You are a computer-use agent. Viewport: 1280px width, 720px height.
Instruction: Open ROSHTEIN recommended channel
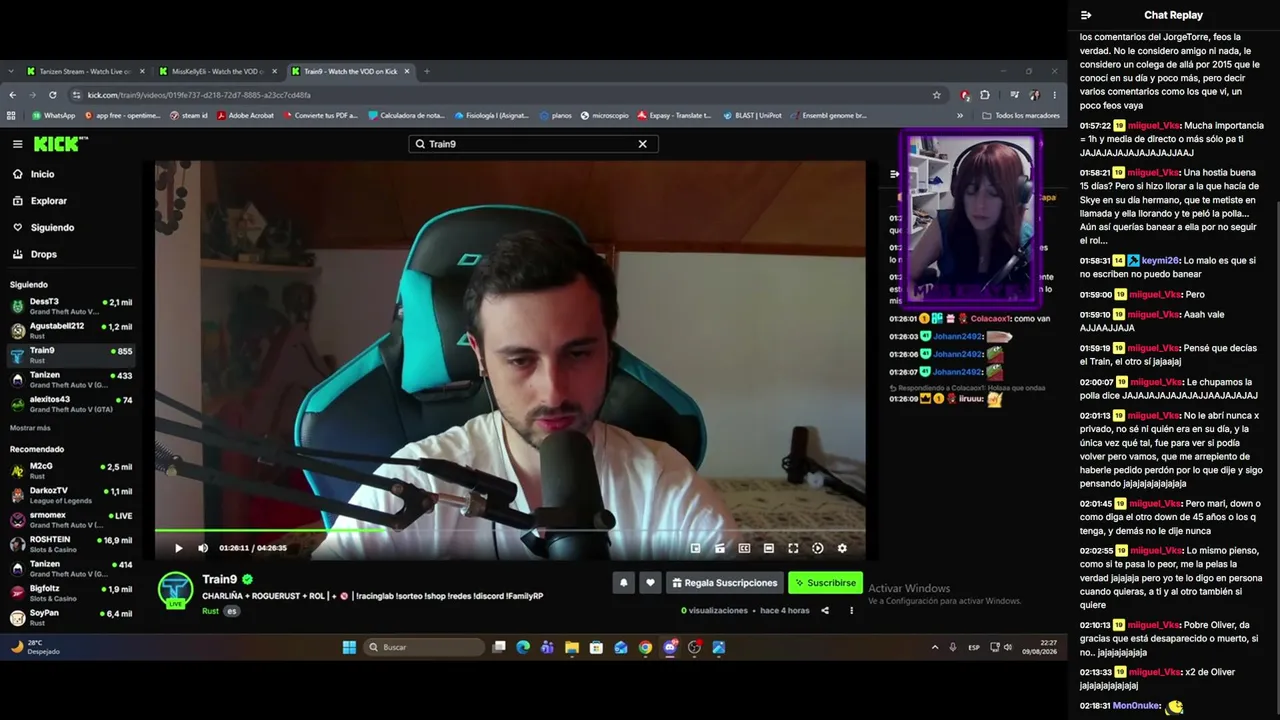pyautogui.click(x=70, y=544)
